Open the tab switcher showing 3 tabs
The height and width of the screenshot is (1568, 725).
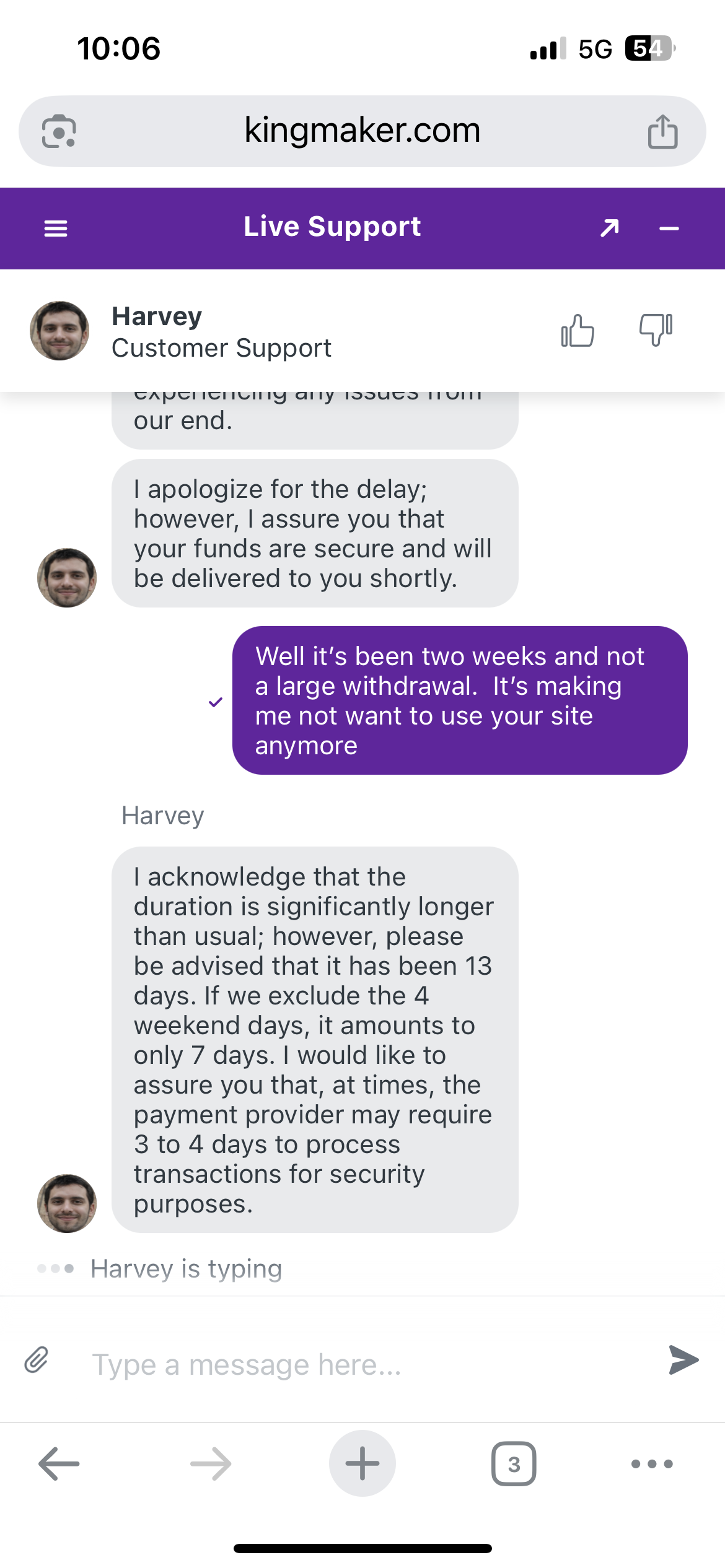click(x=514, y=1464)
